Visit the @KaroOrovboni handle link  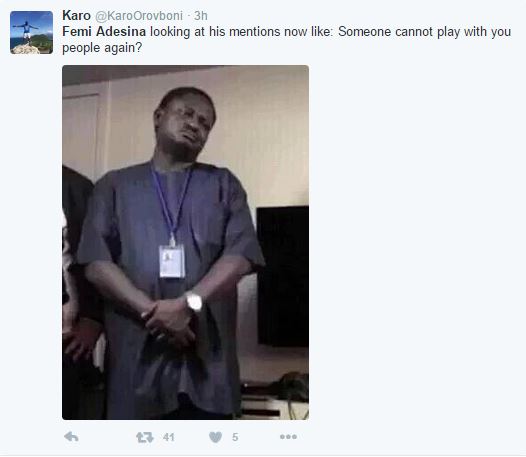(139, 16)
